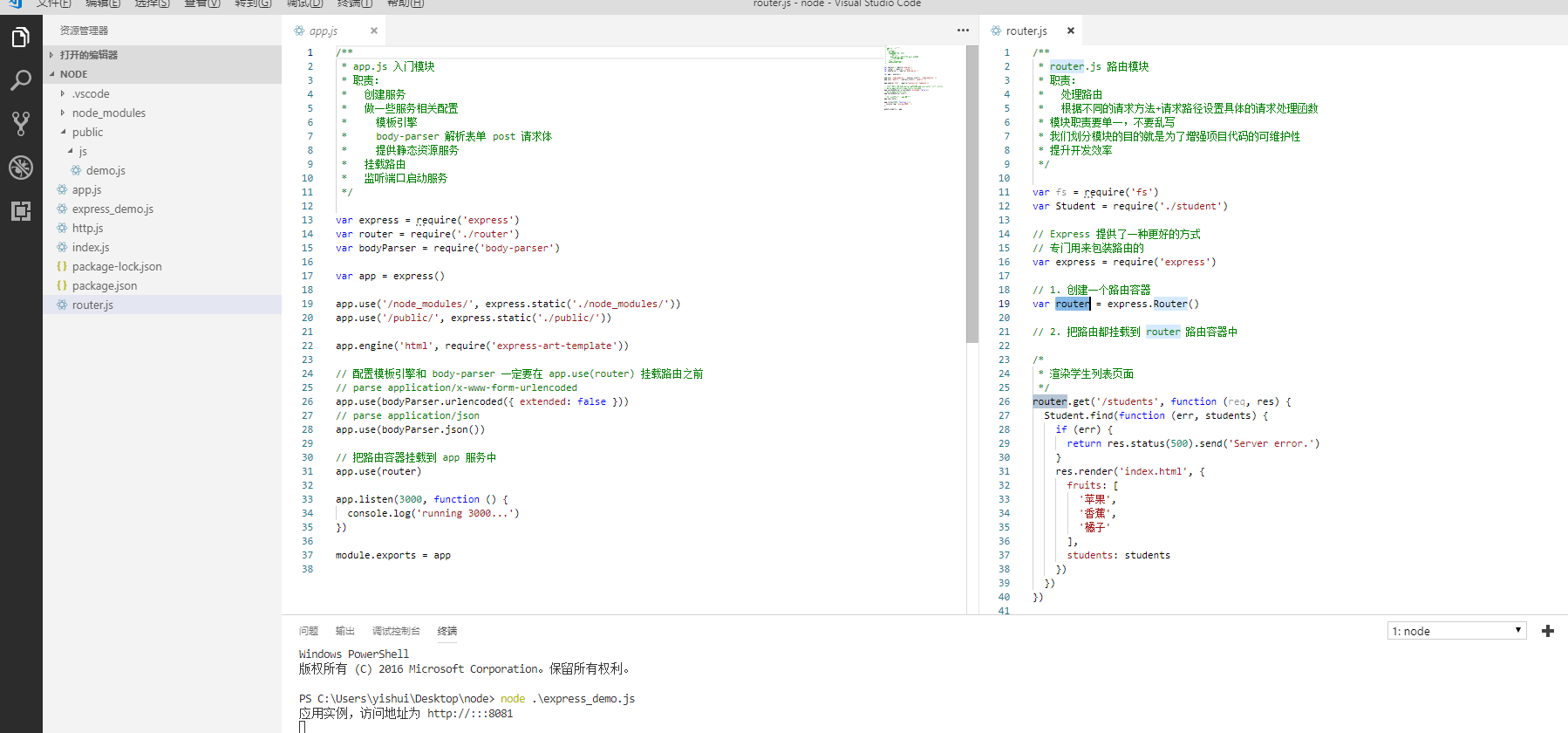Open the Output panel tab
The image size is (1568, 733).
tap(345, 631)
